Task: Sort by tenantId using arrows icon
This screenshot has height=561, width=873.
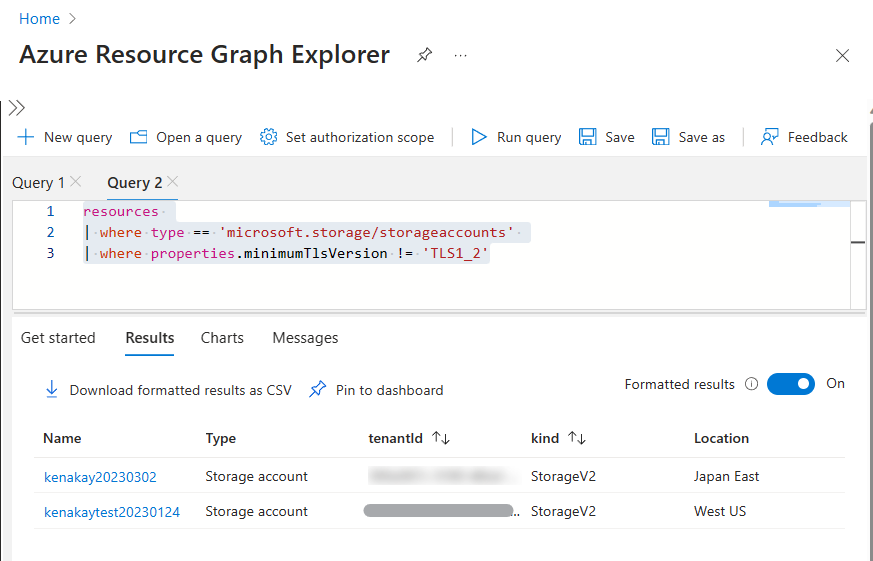Action: coord(441,439)
